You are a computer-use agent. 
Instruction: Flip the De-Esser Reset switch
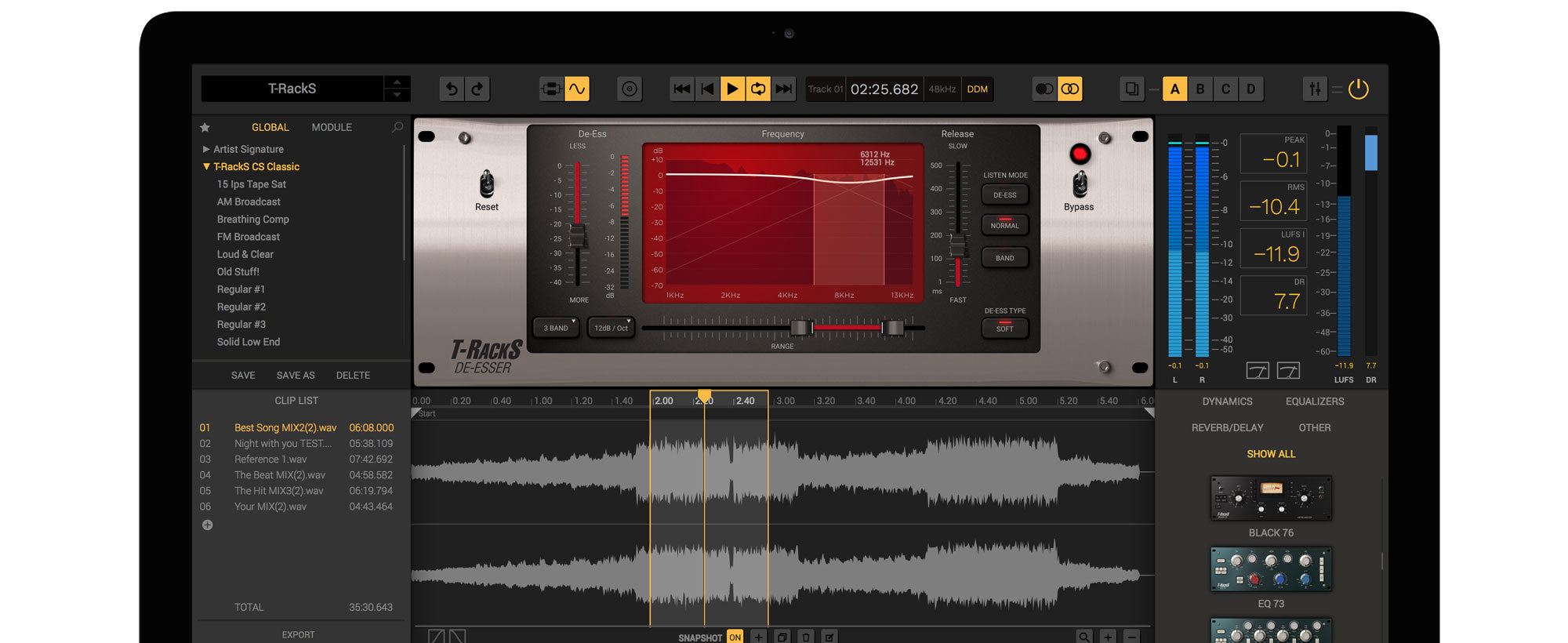click(487, 184)
